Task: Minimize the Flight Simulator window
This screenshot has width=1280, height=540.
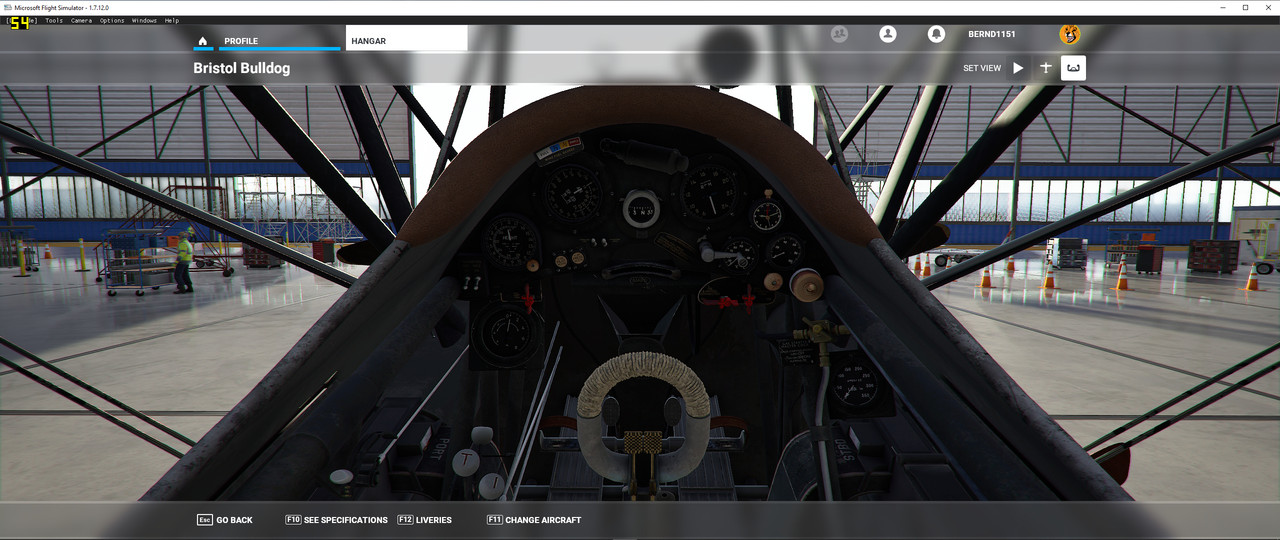Action: coord(1223,7)
